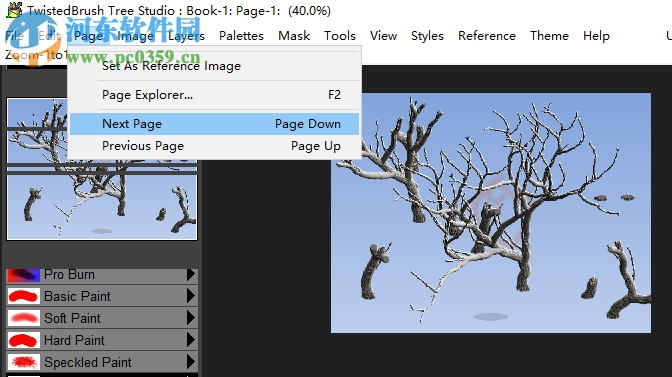Select Next Page menu entry

214,124
